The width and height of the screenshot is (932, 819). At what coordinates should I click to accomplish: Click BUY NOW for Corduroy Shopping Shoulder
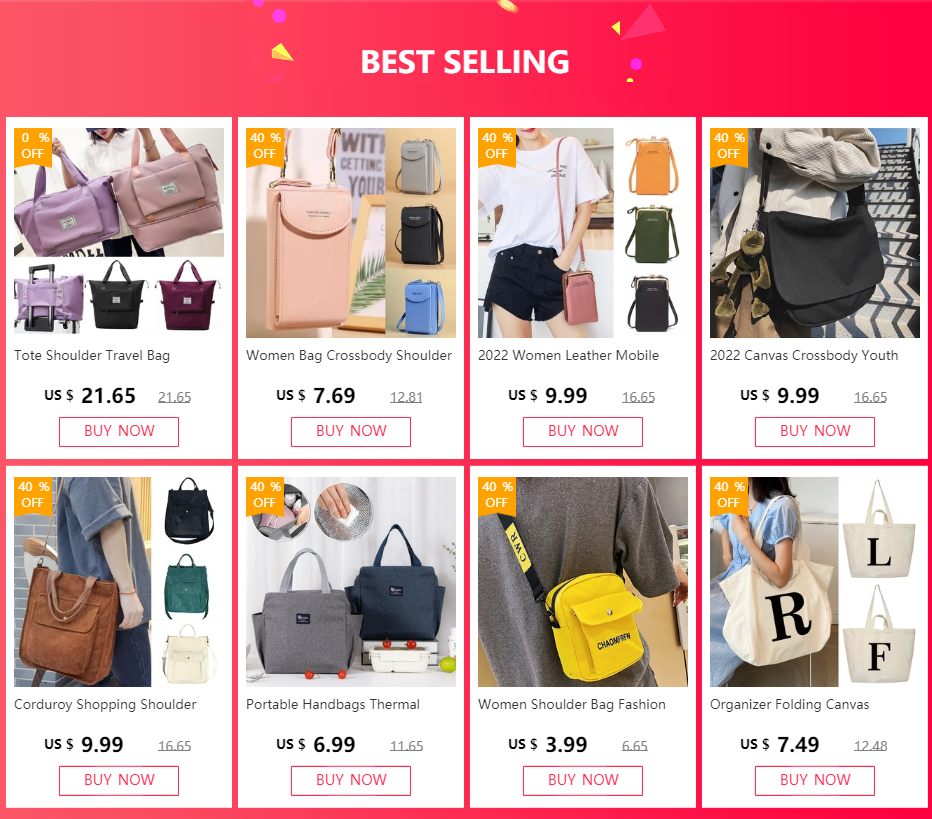pos(119,780)
